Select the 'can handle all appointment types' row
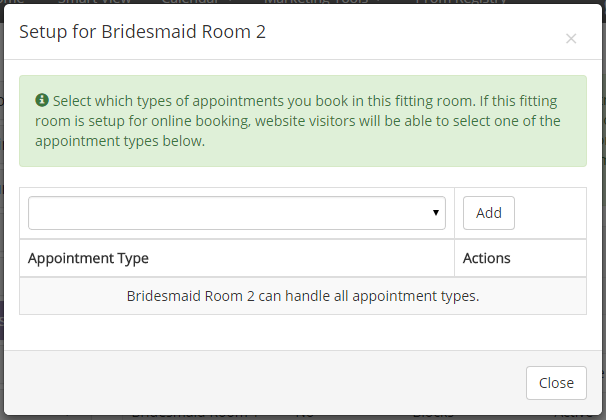 click(x=303, y=296)
